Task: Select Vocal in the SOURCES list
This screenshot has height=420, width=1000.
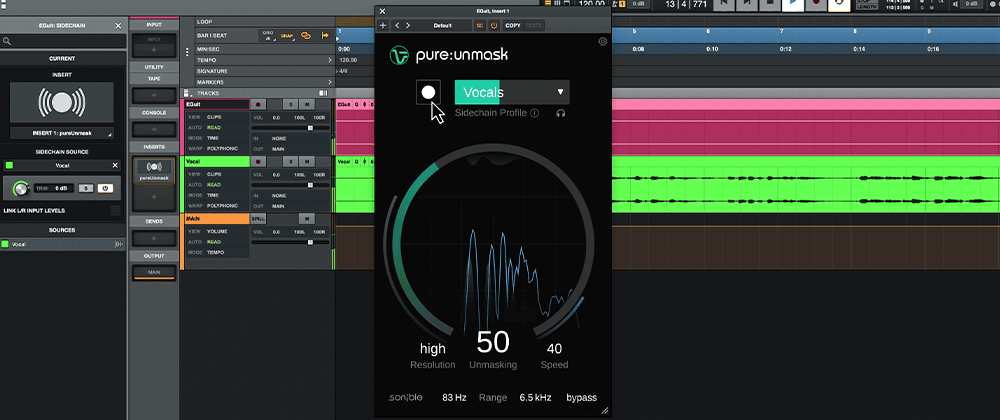Action: coord(63,244)
